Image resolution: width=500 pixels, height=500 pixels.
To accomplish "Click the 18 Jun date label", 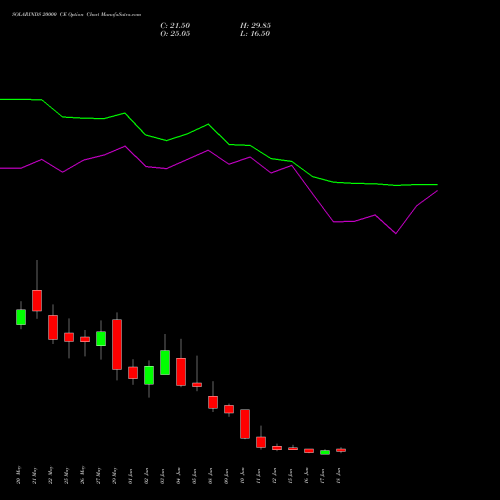I will [339, 476].
